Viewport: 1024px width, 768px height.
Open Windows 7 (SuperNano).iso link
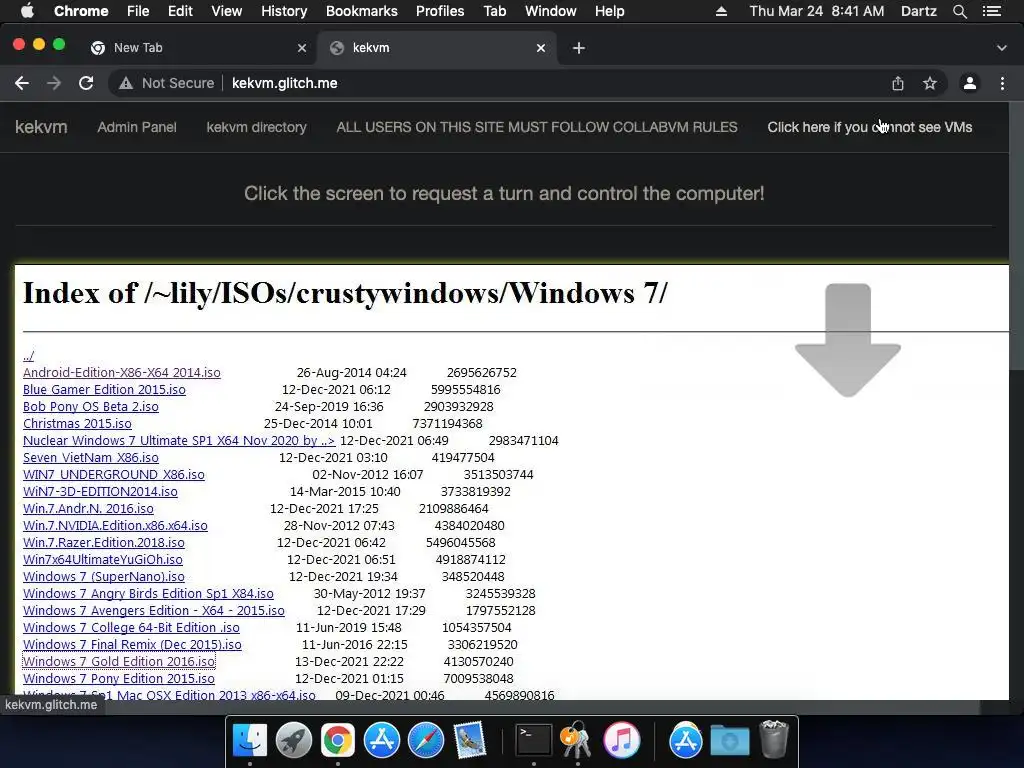tap(104, 576)
